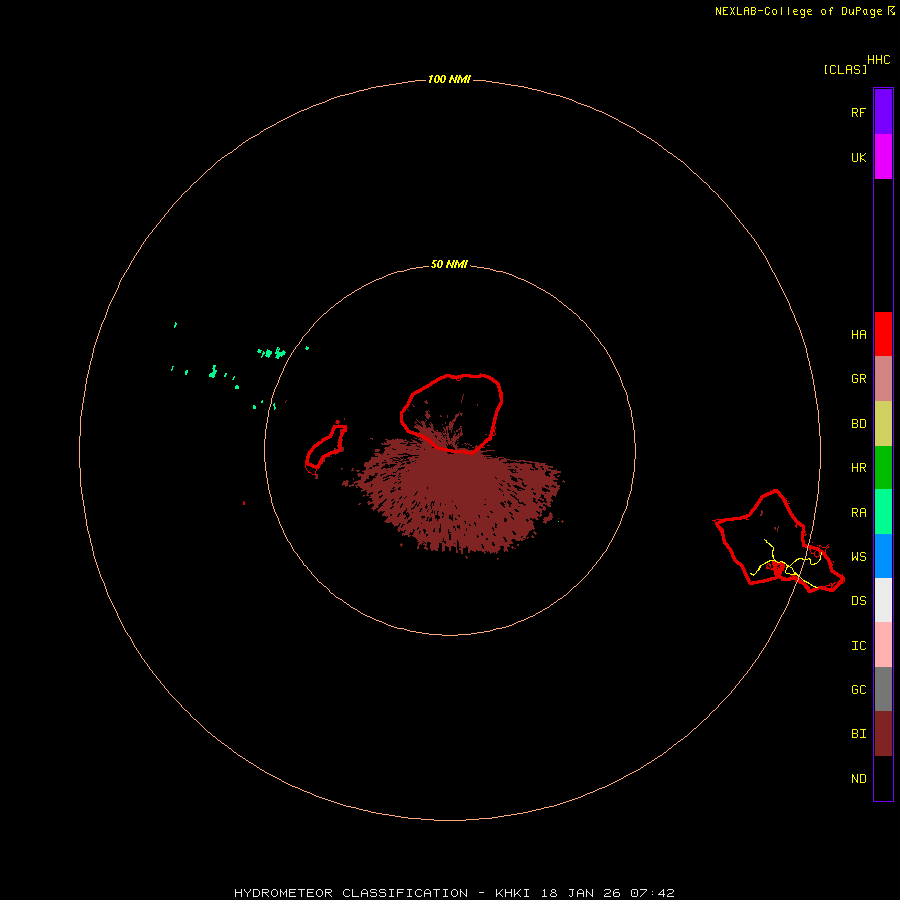Click the ND legend label
This screenshot has width=900, height=900.
pyautogui.click(x=858, y=779)
